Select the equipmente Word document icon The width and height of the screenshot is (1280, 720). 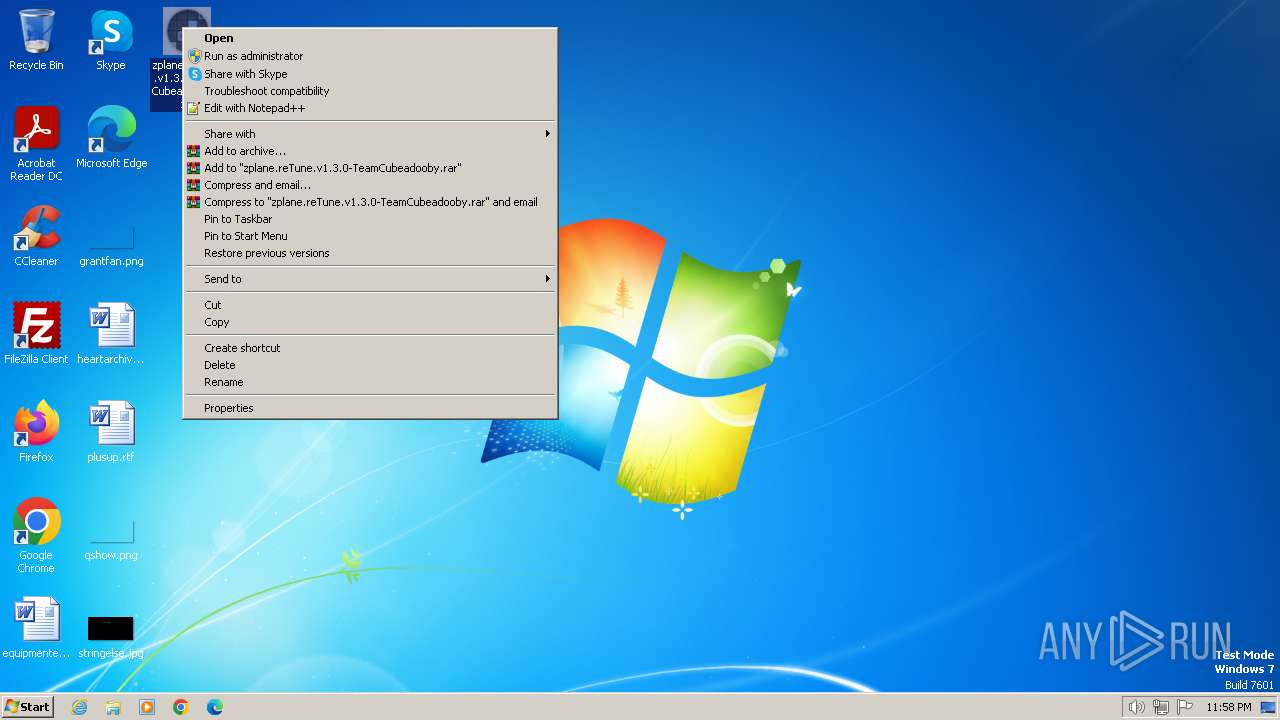coord(36,628)
